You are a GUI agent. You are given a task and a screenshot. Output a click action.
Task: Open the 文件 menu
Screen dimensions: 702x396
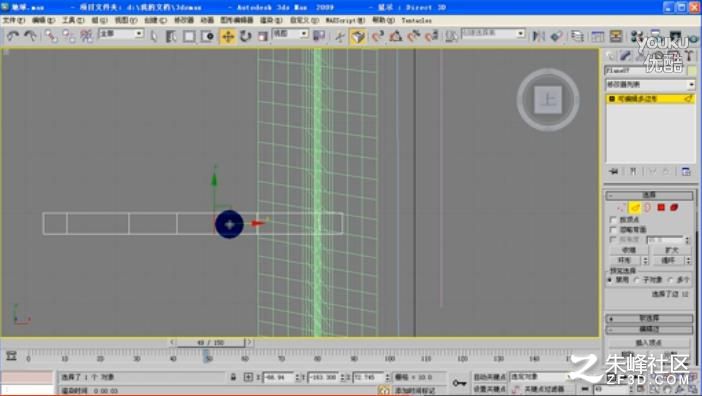tap(14, 21)
